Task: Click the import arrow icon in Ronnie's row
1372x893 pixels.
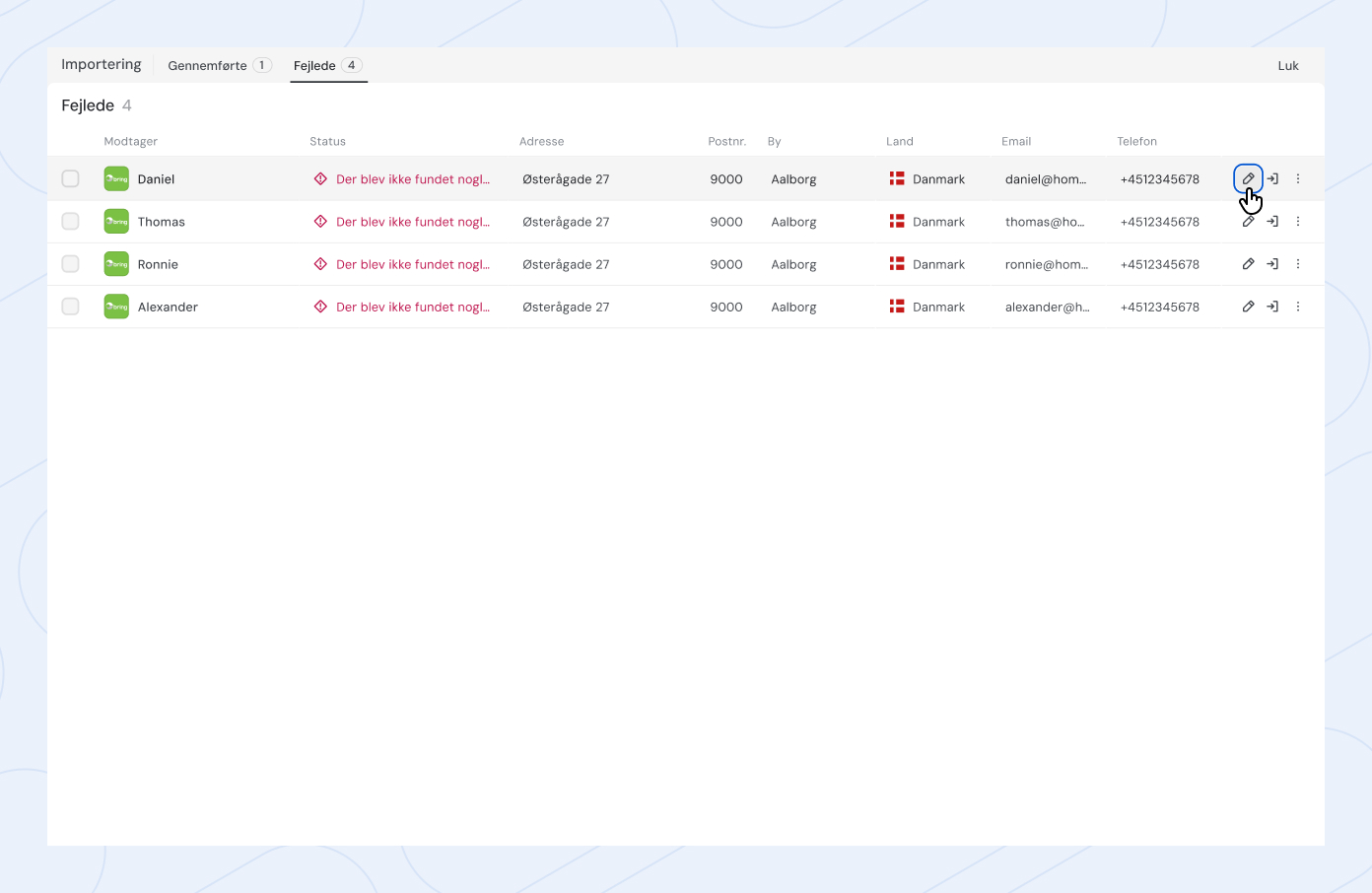Action: pyautogui.click(x=1272, y=264)
